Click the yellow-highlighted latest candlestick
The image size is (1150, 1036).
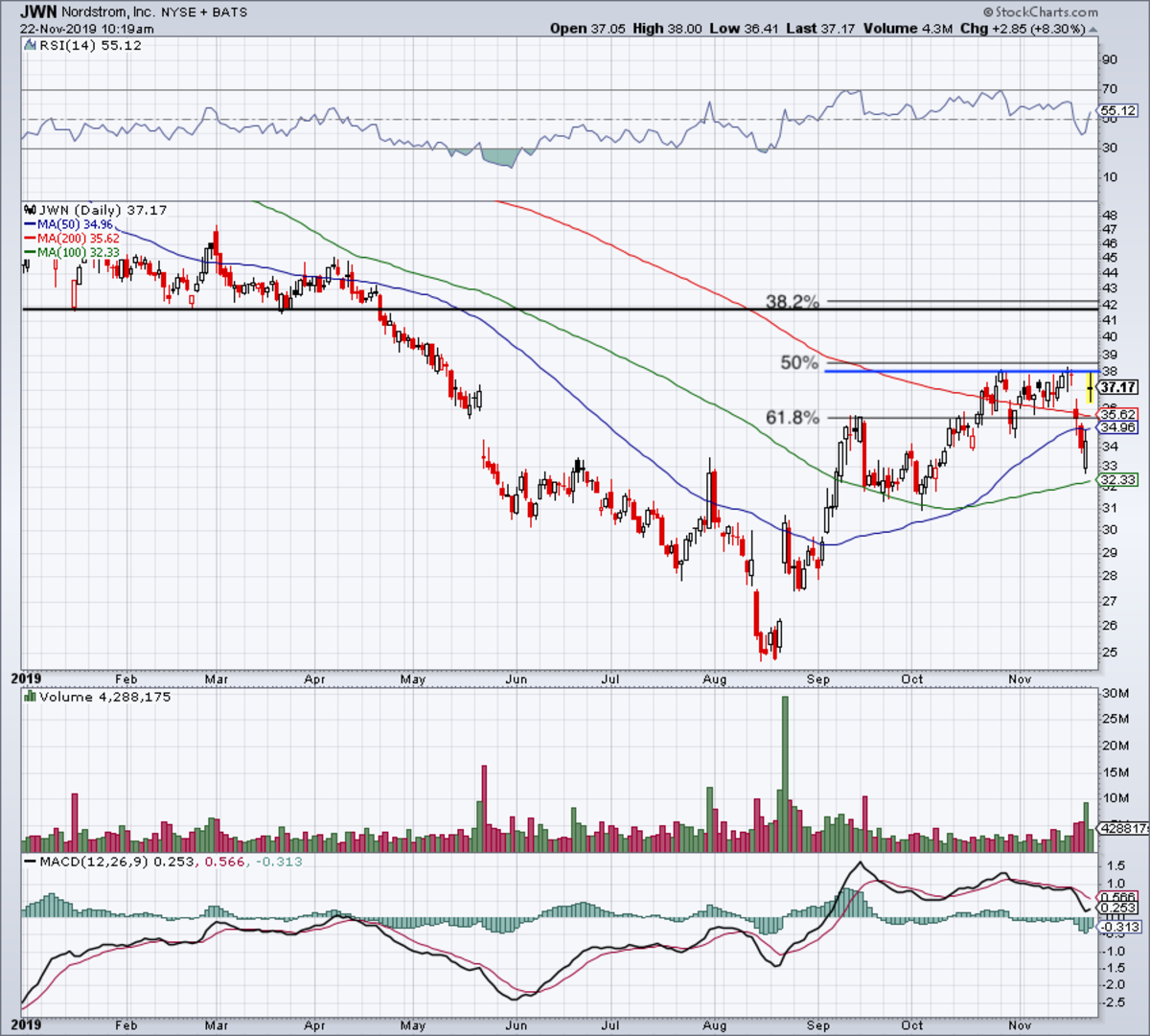click(x=1090, y=387)
